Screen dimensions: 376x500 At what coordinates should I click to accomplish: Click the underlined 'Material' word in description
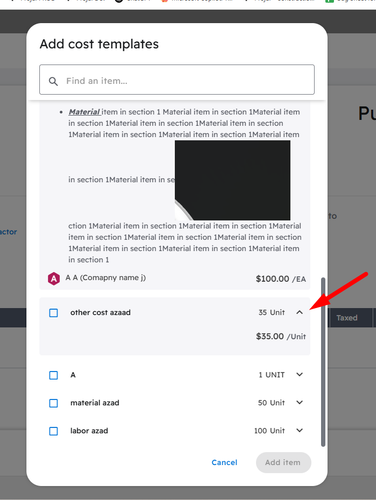pos(84,112)
